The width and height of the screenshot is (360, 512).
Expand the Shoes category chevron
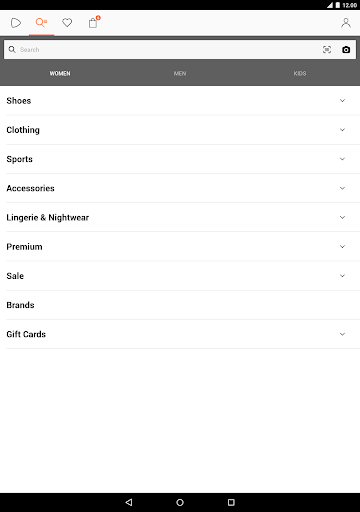tap(342, 101)
